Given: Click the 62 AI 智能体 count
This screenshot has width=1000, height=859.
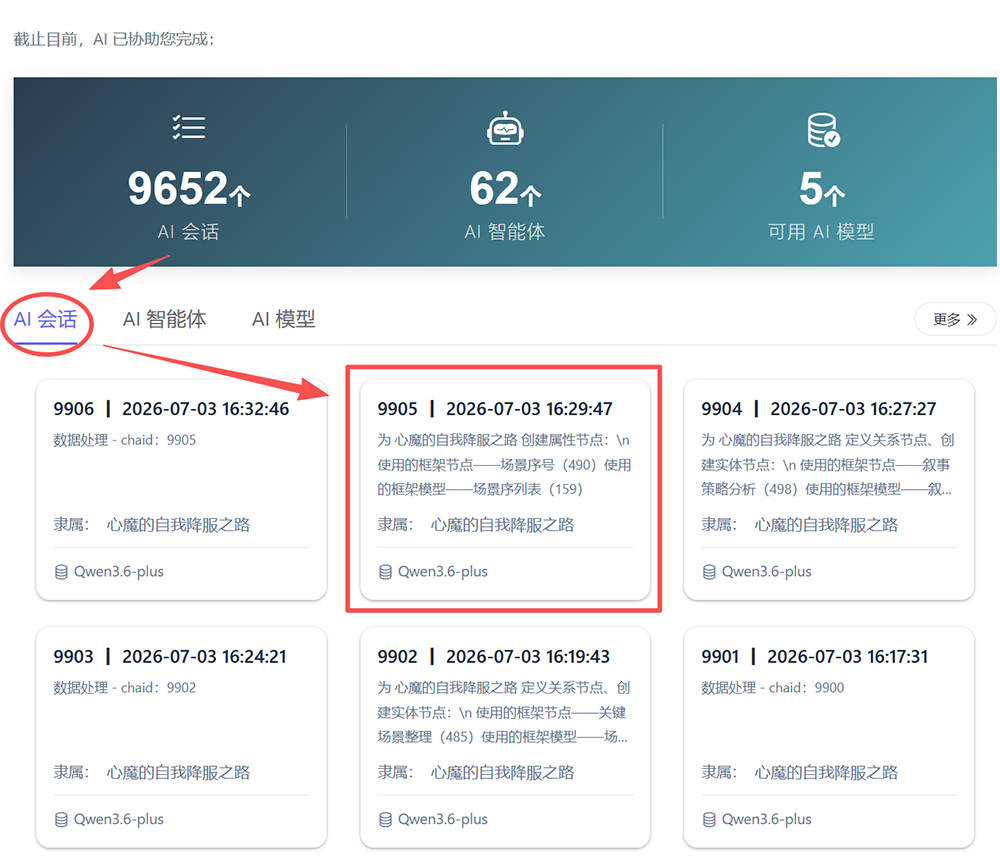Looking at the screenshot, I should coord(505,188).
